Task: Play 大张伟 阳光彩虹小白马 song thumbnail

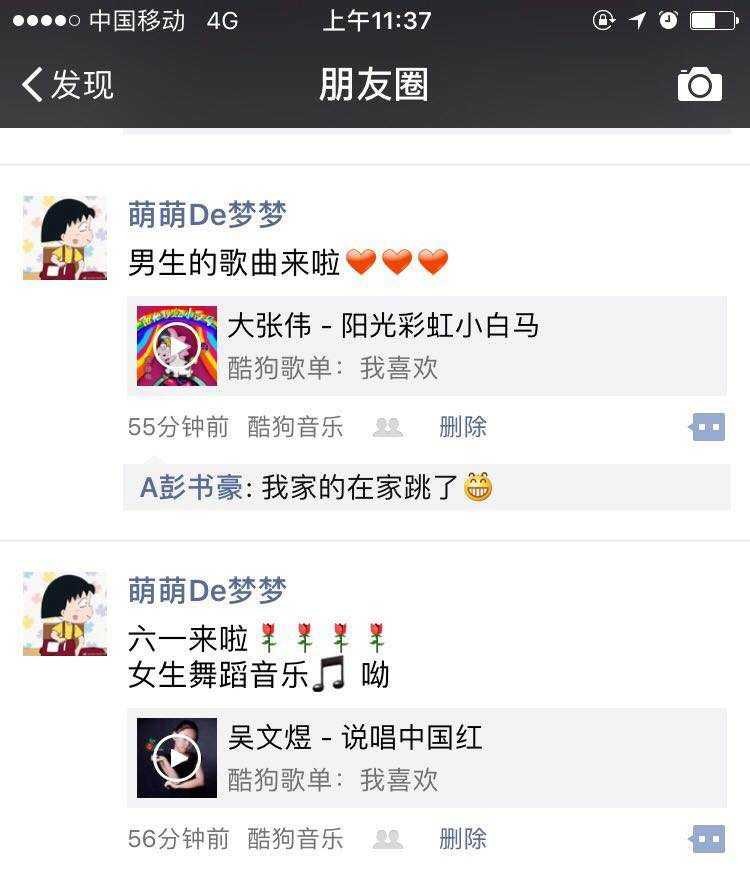Action: (x=177, y=346)
